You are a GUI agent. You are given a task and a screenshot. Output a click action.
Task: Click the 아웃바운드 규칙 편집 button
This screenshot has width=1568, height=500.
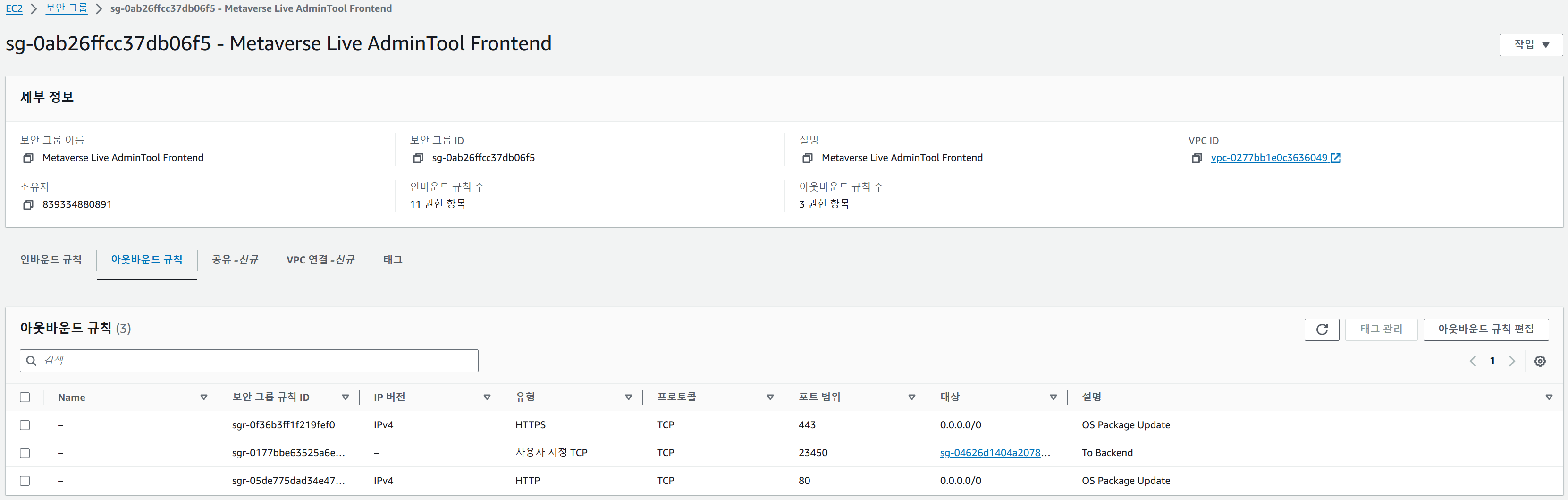coord(1485,330)
